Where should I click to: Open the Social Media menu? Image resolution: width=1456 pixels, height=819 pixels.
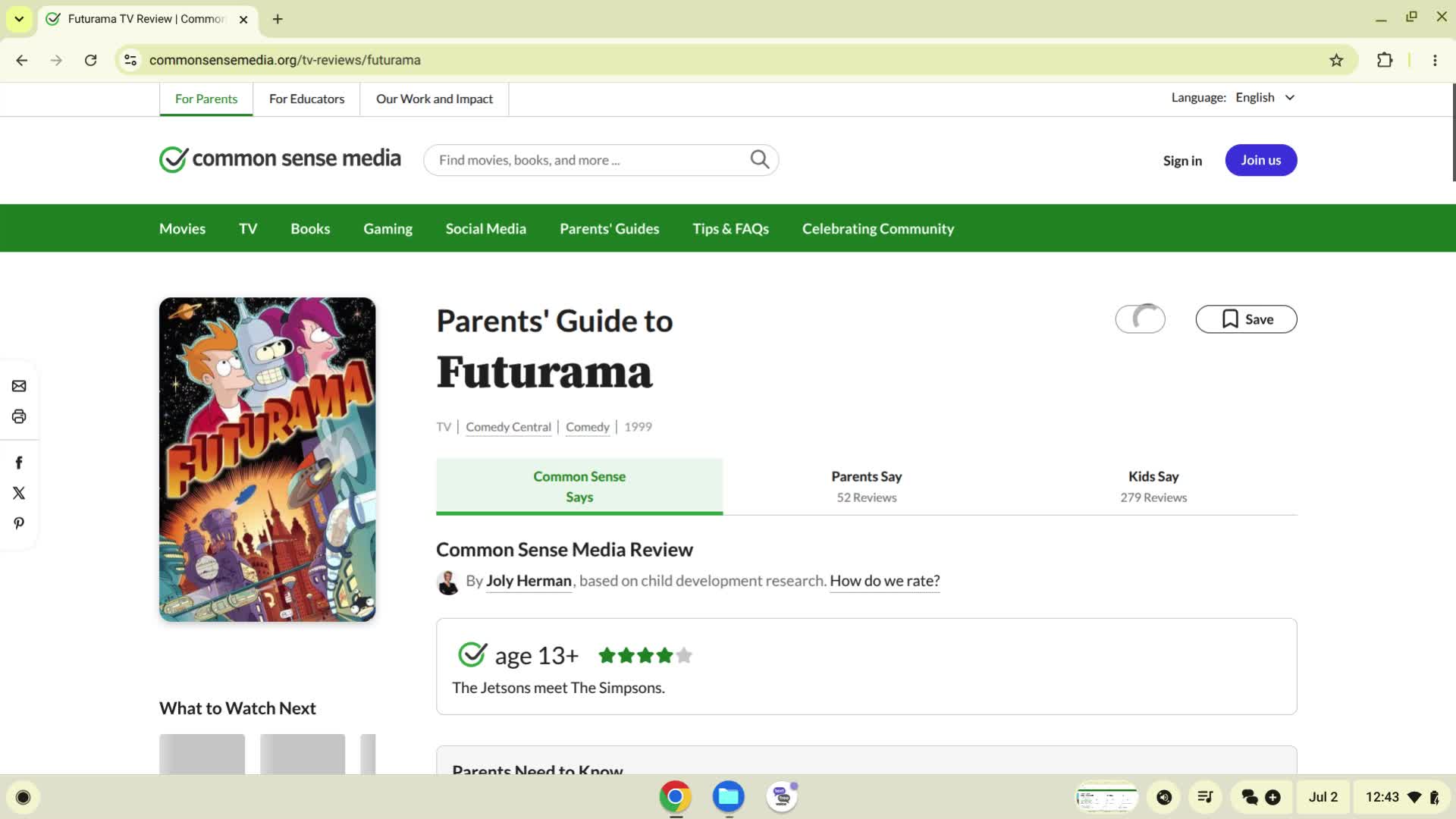click(x=486, y=228)
